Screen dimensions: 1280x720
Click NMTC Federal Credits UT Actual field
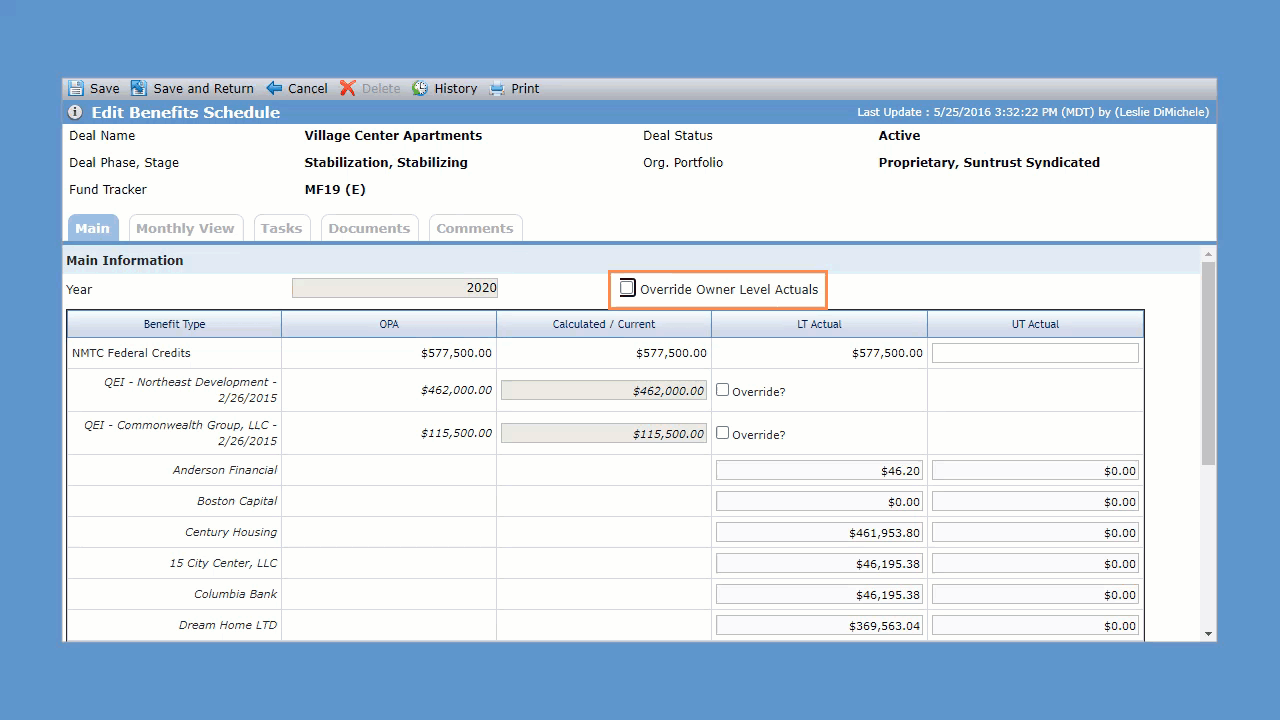tap(1035, 353)
